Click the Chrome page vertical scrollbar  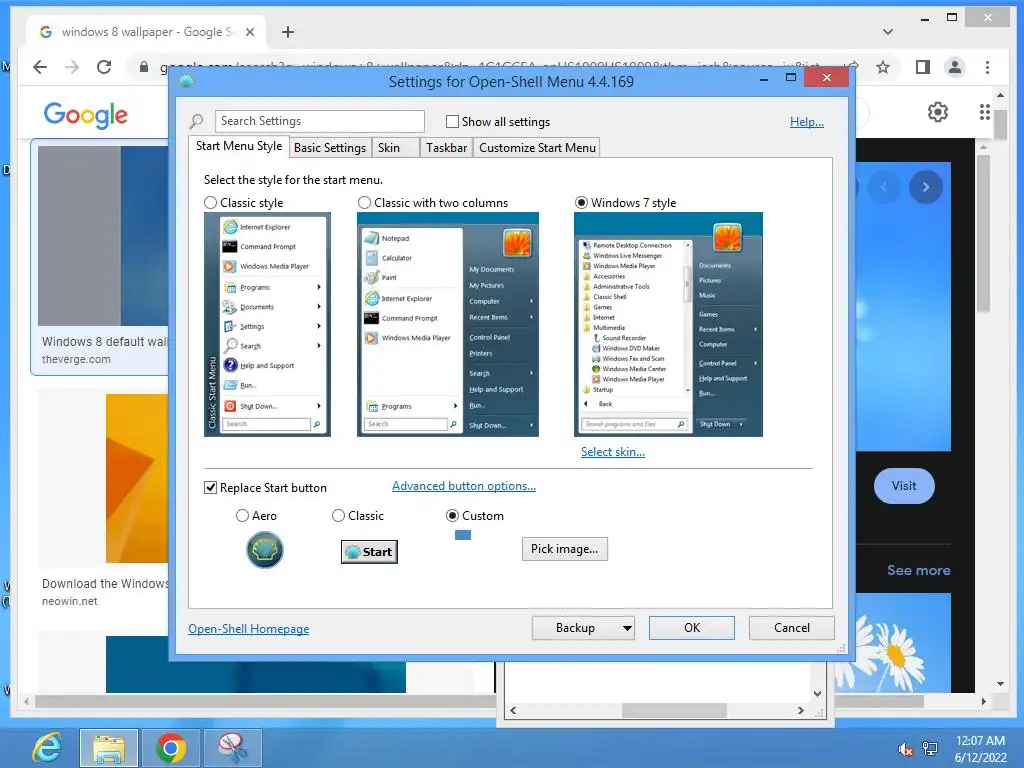pos(1000,124)
